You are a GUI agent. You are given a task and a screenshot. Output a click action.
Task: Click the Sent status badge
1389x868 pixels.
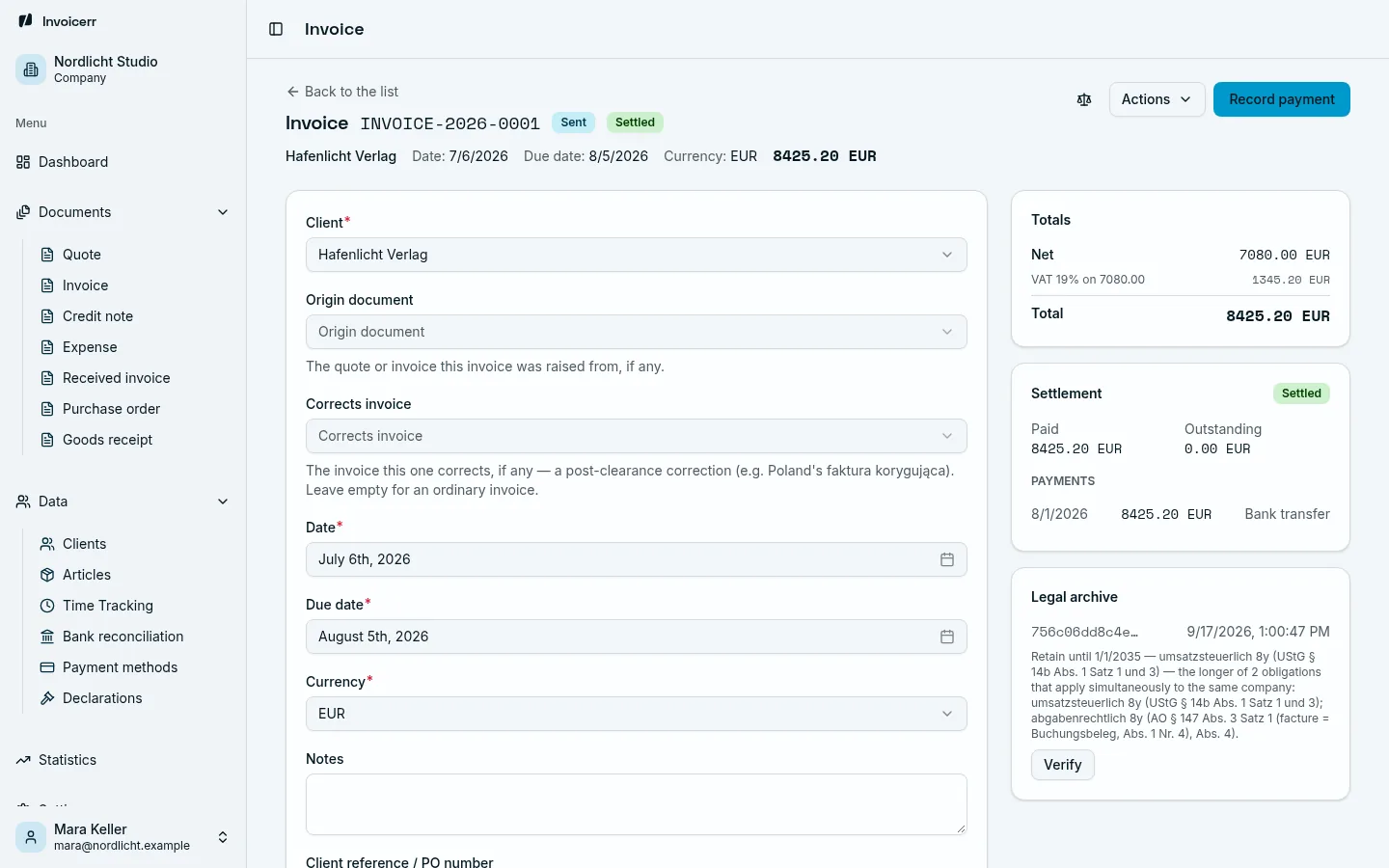pos(573,122)
